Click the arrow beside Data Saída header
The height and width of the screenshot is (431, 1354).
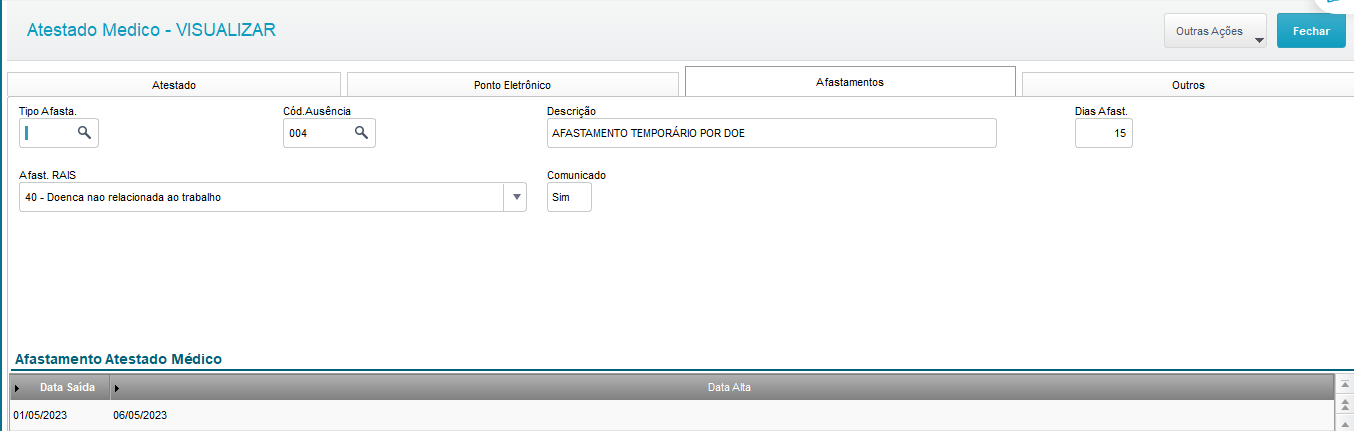(x=17, y=388)
